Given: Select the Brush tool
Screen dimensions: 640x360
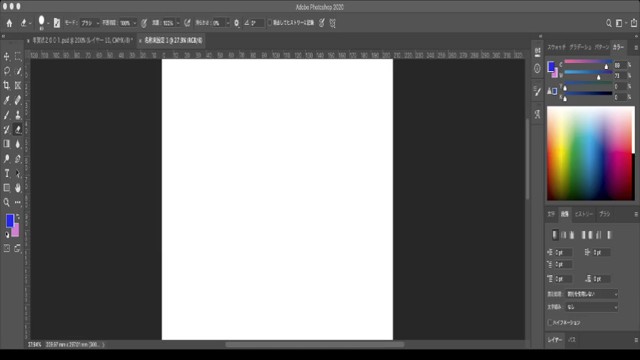Looking at the screenshot, I should pos(7,115).
